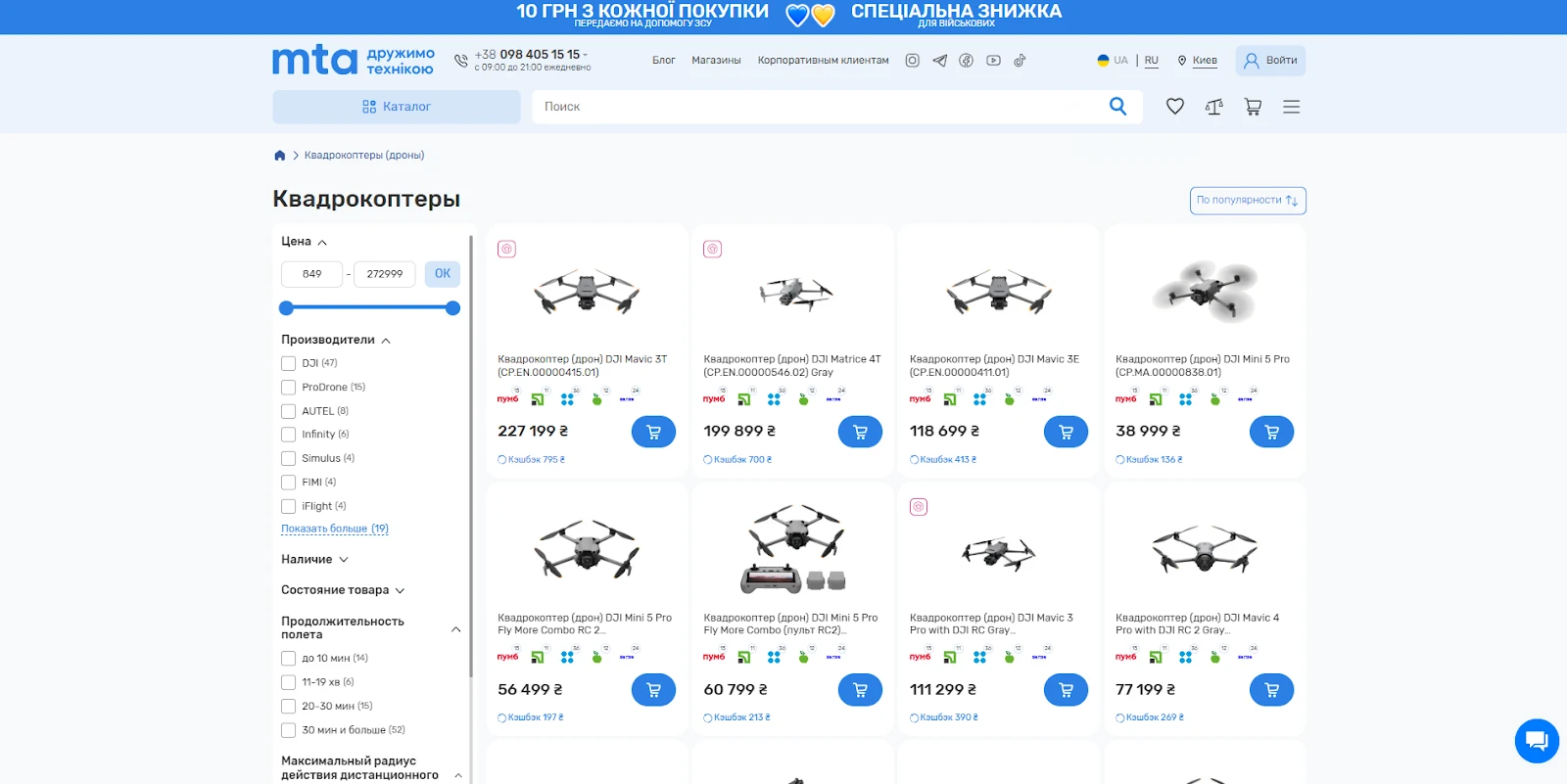Open the По популярности sort dropdown
Screen dimensions: 1567x784
click(1247, 201)
